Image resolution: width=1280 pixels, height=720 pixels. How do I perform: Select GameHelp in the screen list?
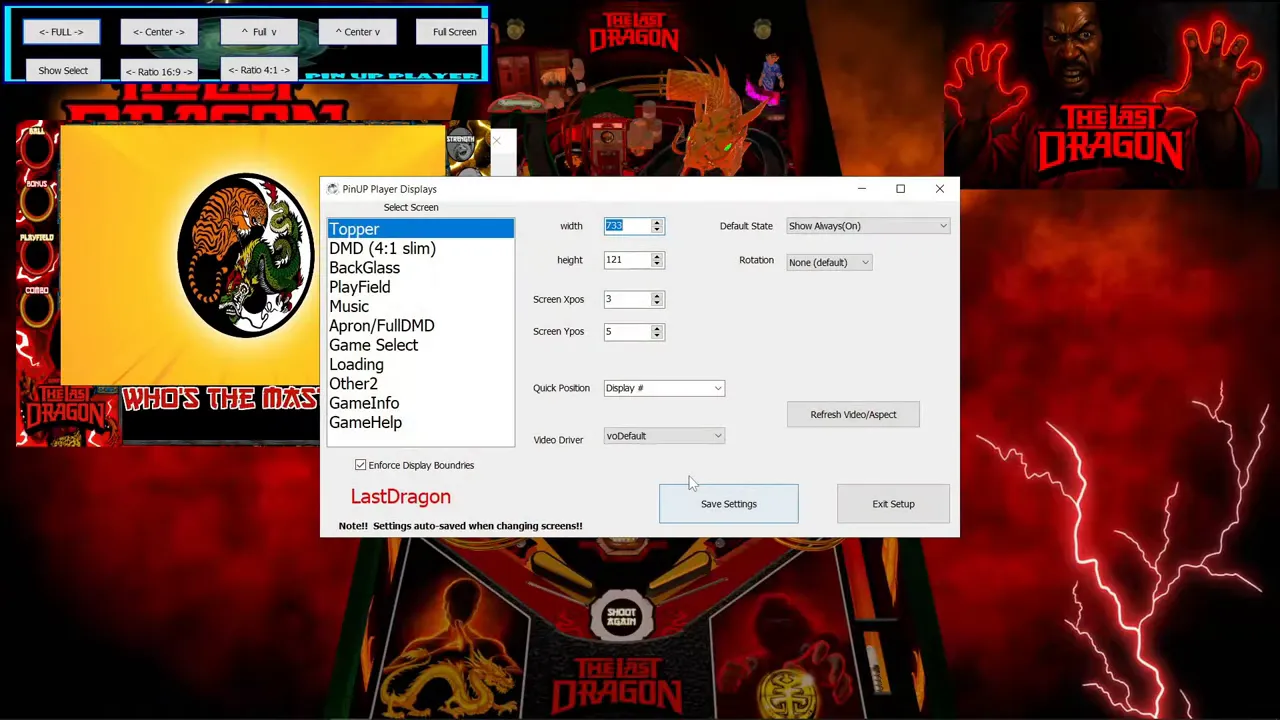pos(420,422)
